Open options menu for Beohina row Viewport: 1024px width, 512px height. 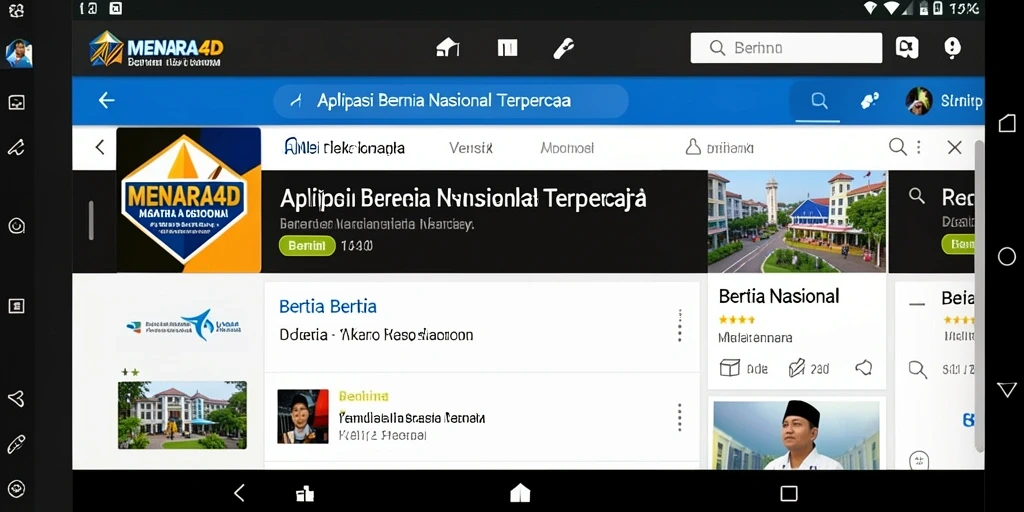(680, 417)
